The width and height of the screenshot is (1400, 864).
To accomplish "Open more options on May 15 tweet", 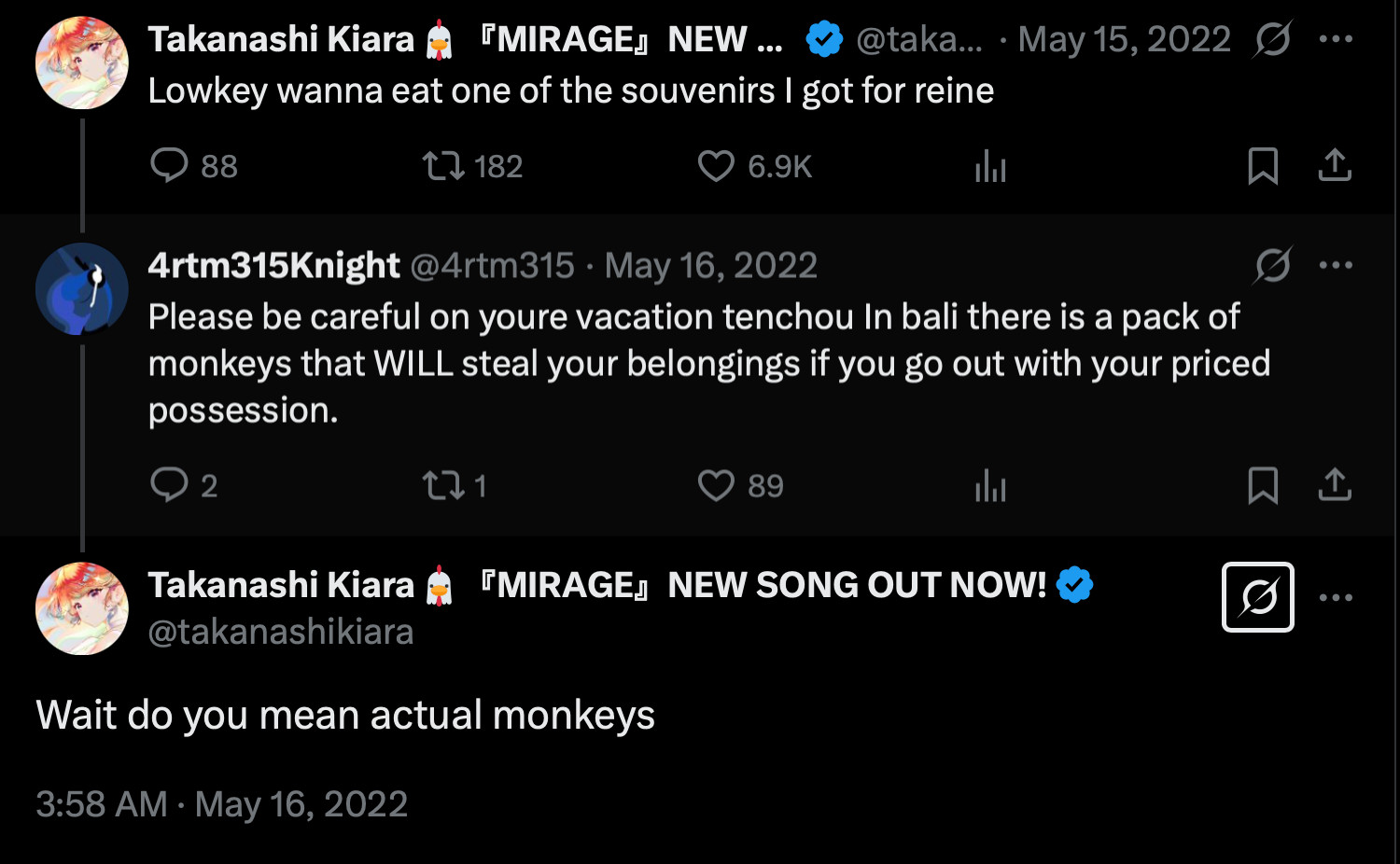I will [1336, 39].
